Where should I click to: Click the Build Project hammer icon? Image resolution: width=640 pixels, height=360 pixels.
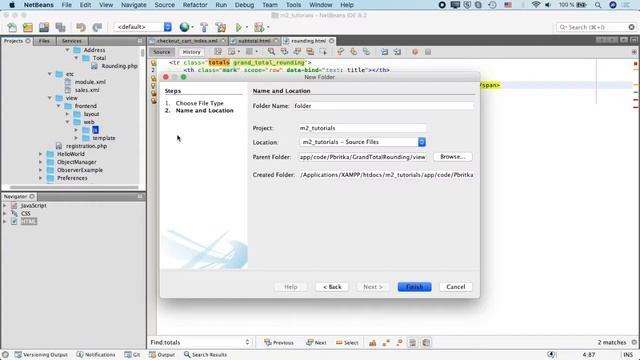click(204, 27)
